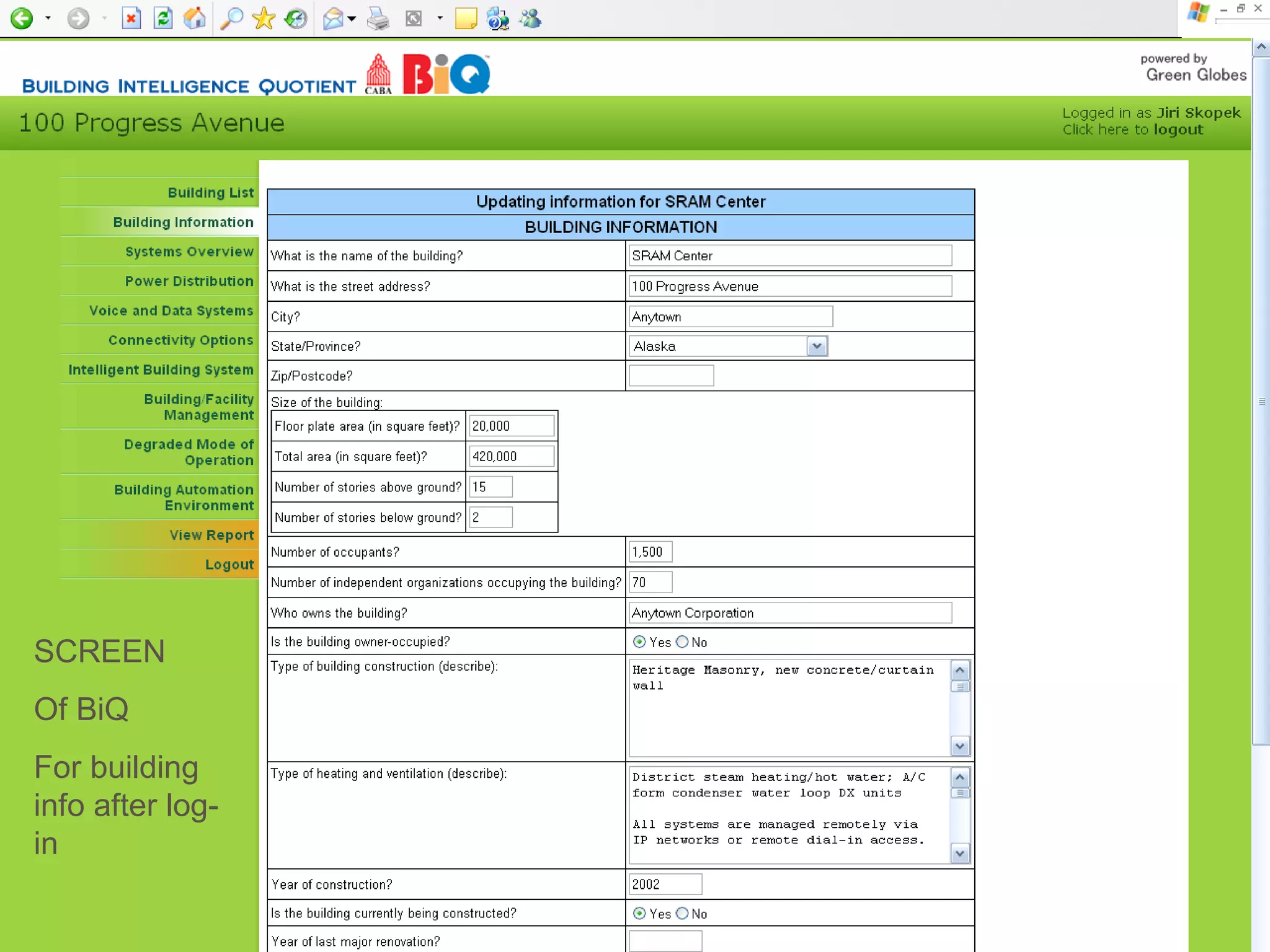Open the Building List menu item
The height and width of the screenshot is (952, 1270).
211,193
